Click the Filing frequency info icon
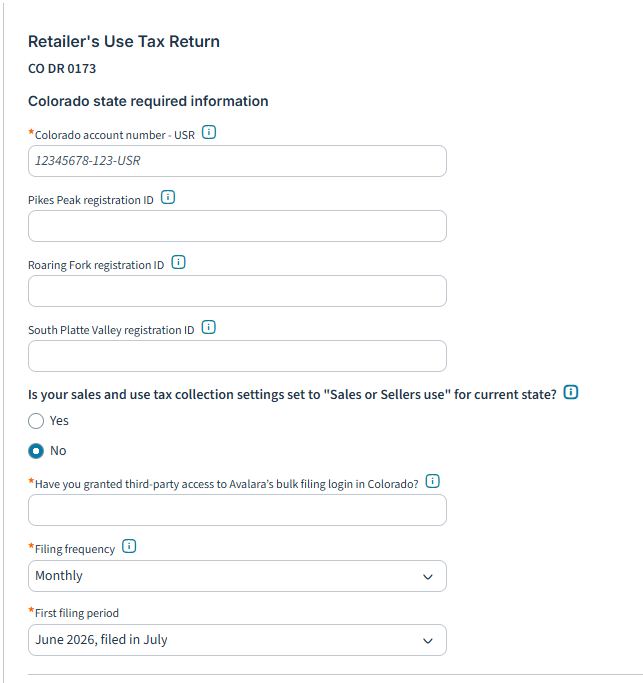This screenshot has height=683, width=643. coord(129,546)
